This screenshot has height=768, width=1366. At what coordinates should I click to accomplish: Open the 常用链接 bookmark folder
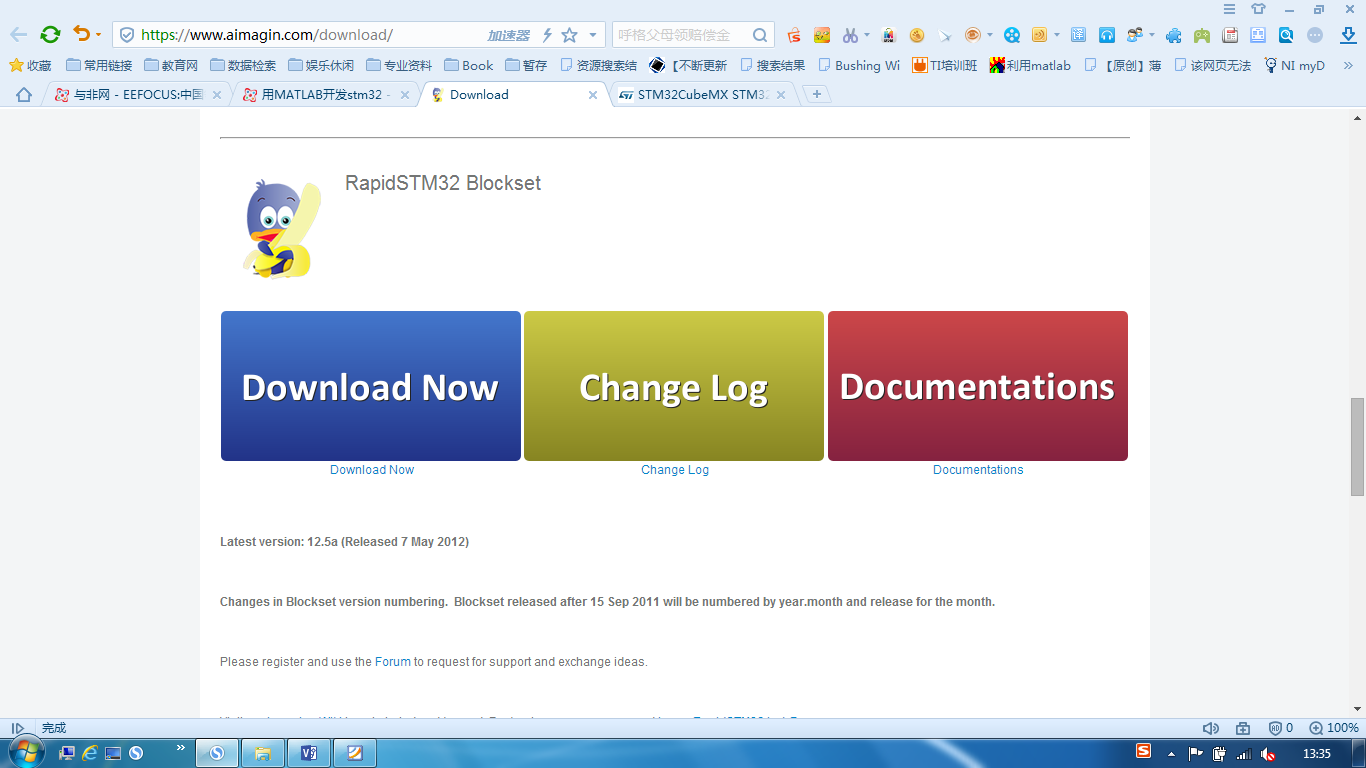click(99, 65)
